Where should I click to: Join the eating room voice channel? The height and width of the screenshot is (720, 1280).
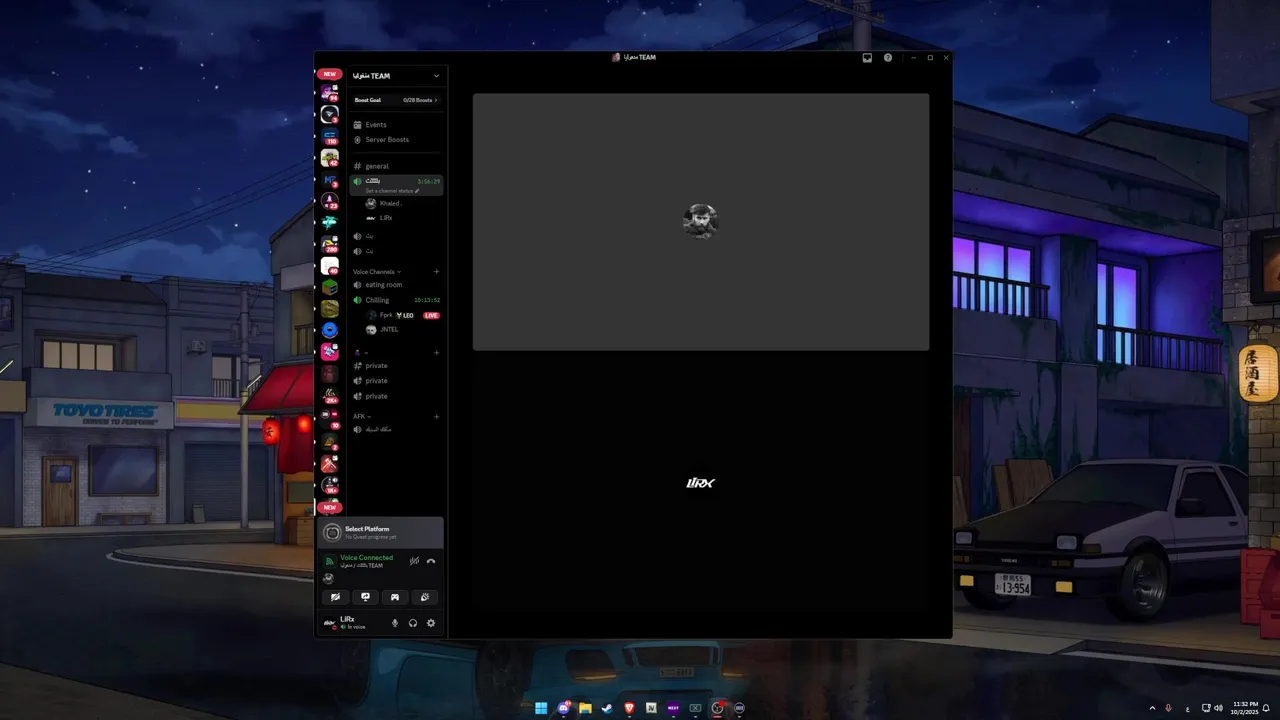pyautogui.click(x=384, y=285)
